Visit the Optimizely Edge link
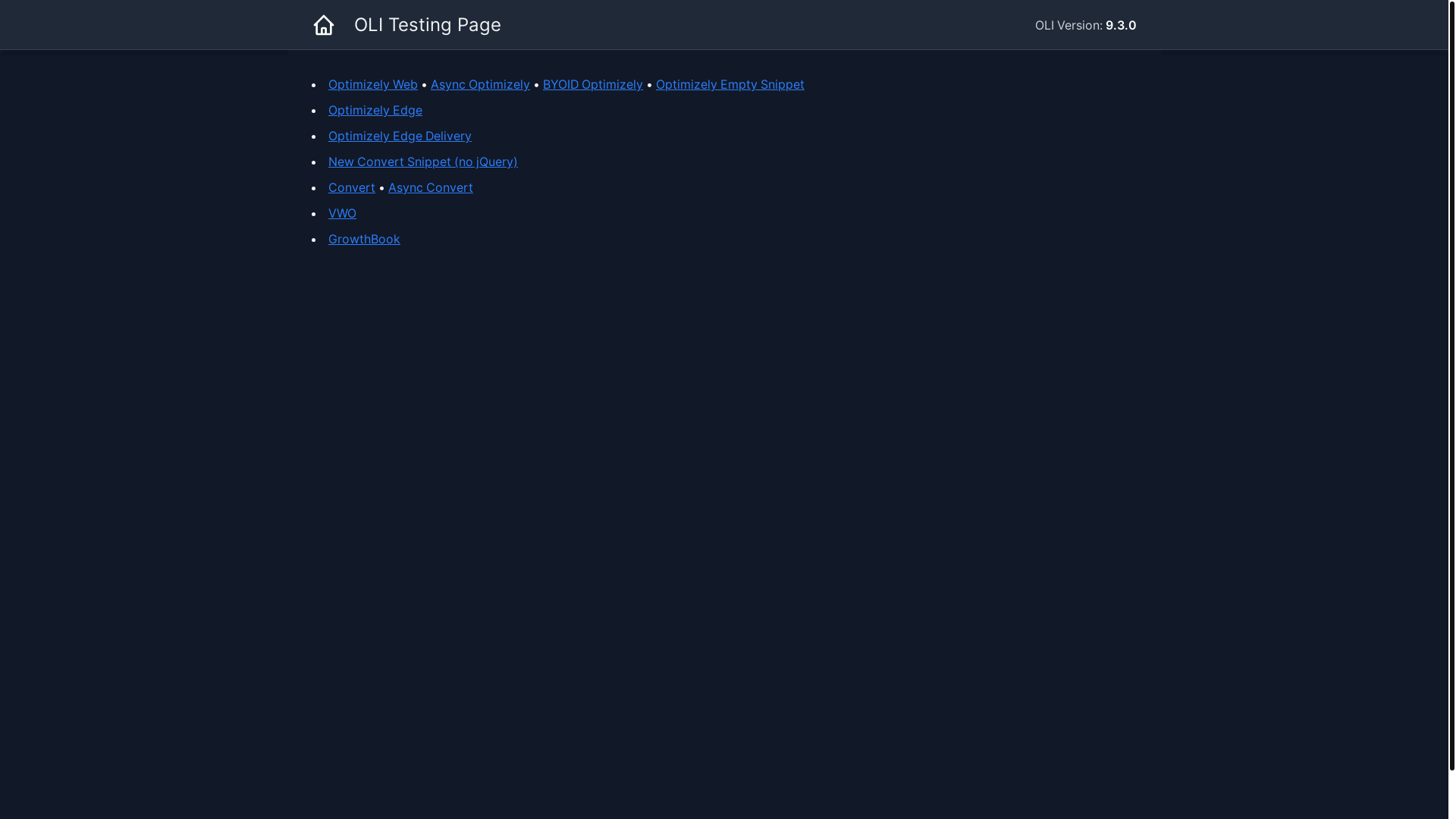This screenshot has width=1456, height=819. pyautogui.click(x=375, y=110)
